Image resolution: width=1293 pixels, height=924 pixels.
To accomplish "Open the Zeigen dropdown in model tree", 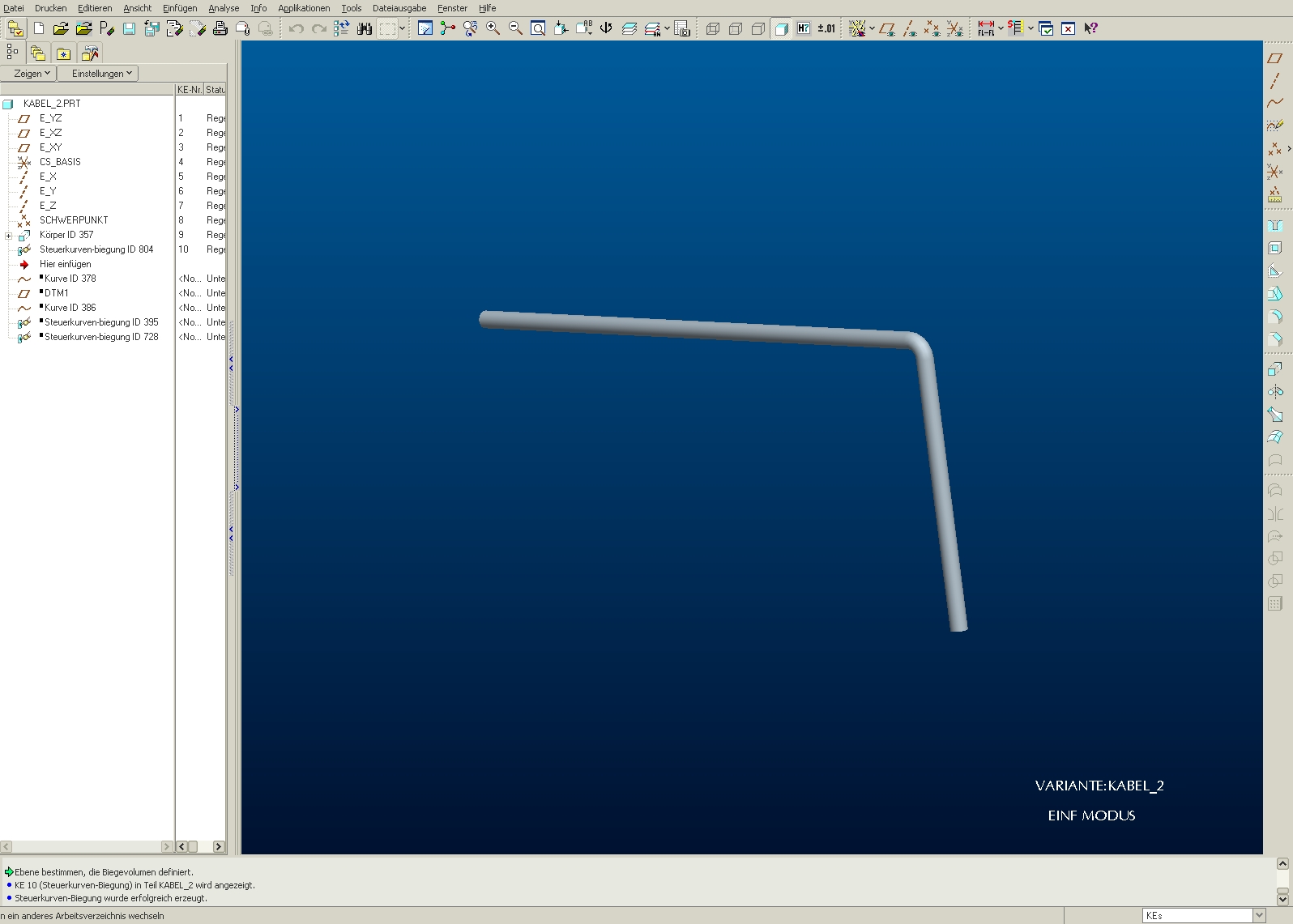I will (28, 74).
